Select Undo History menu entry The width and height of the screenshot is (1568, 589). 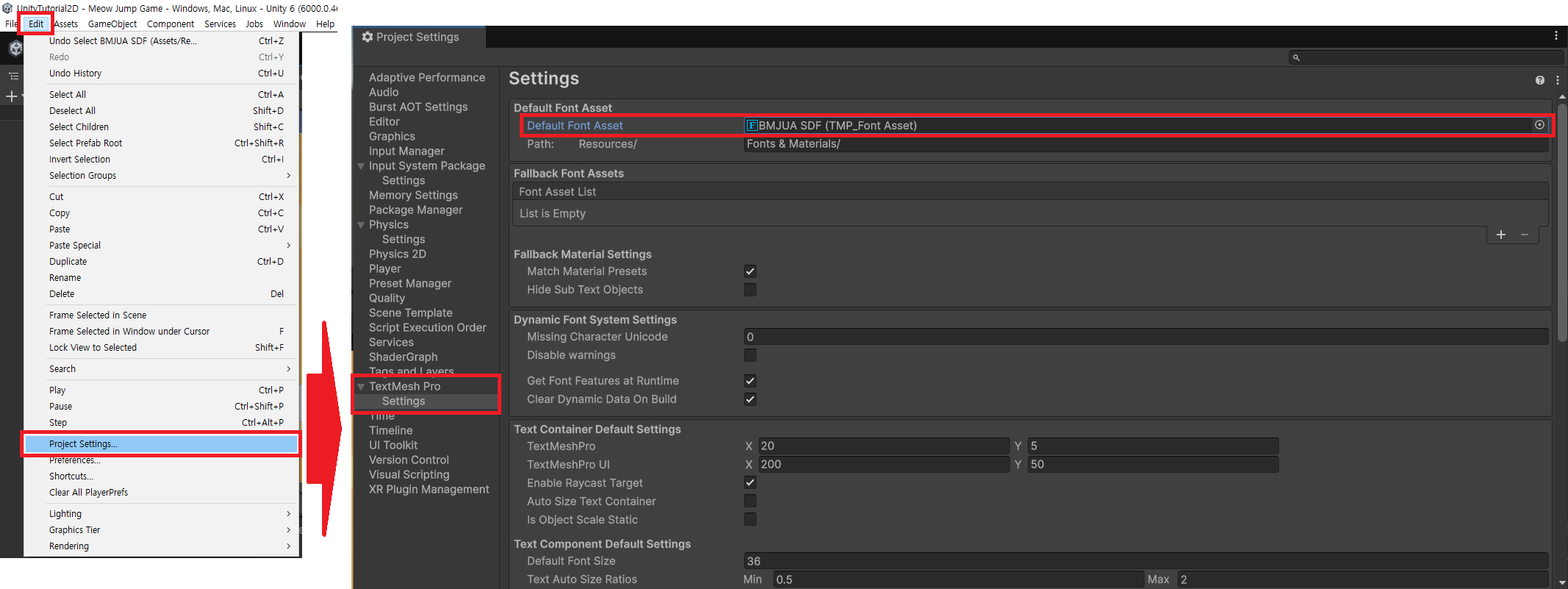[x=161, y=74]
